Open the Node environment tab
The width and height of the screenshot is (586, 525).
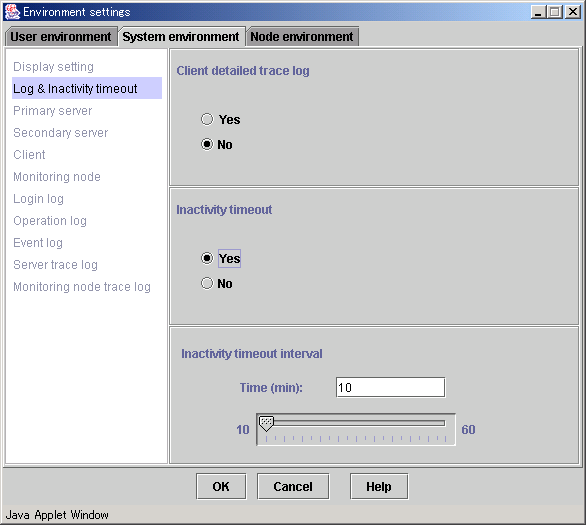click(302, 37)
